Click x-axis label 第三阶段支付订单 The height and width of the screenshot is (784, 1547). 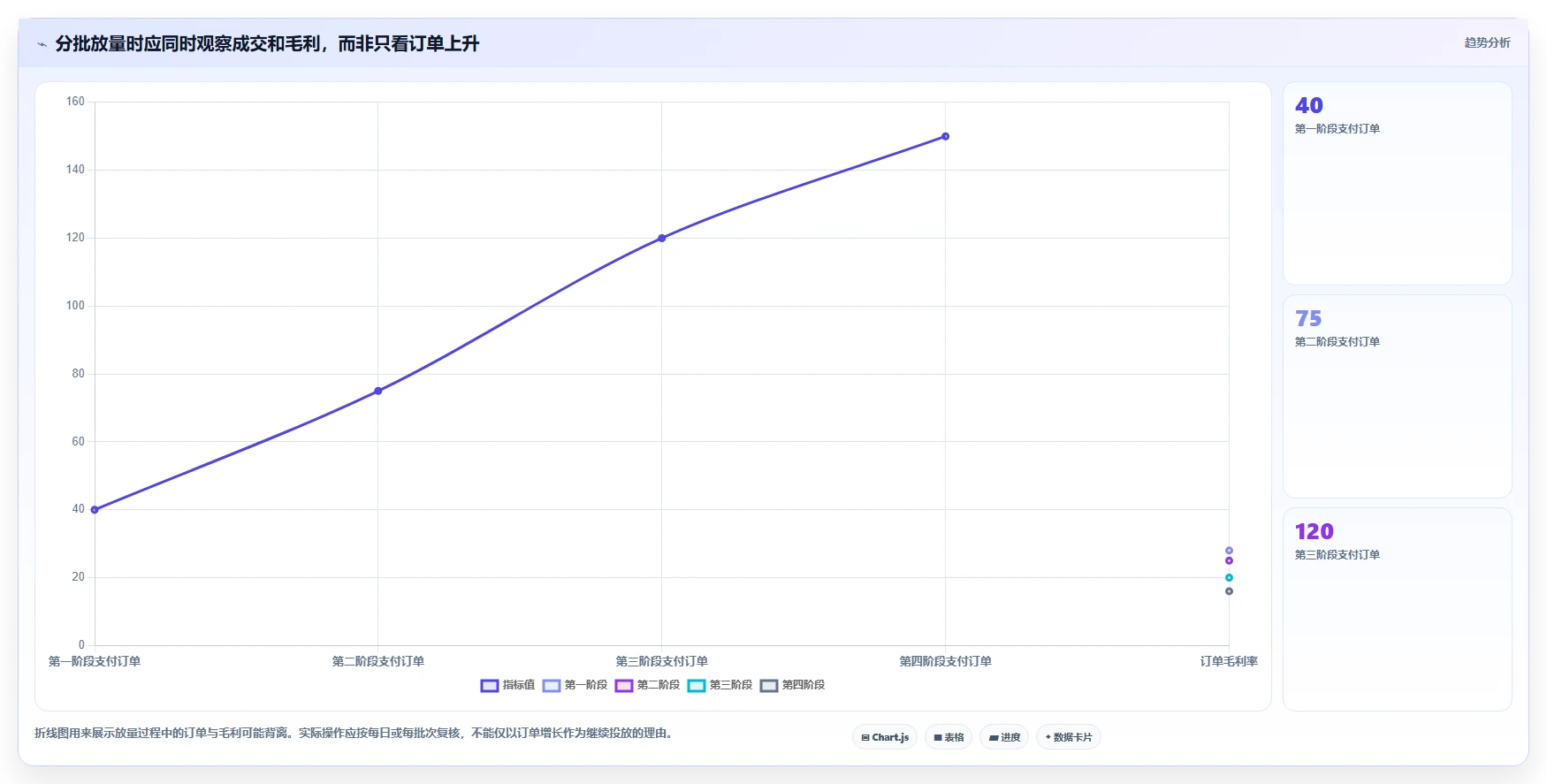click(662, 661)
